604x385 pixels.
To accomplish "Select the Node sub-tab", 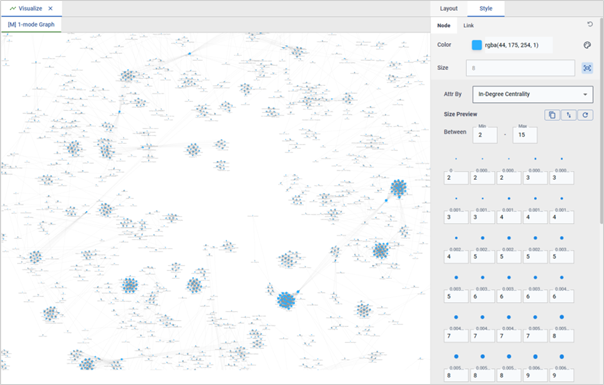I will tap(443, 25).
